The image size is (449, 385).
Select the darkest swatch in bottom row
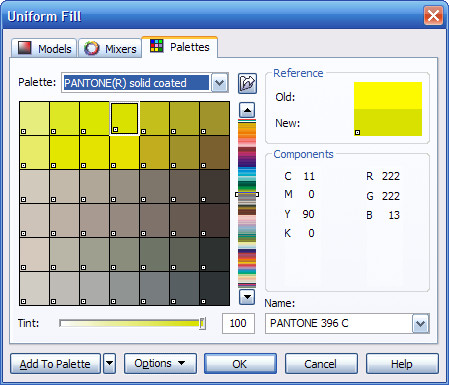click(214, 288)
